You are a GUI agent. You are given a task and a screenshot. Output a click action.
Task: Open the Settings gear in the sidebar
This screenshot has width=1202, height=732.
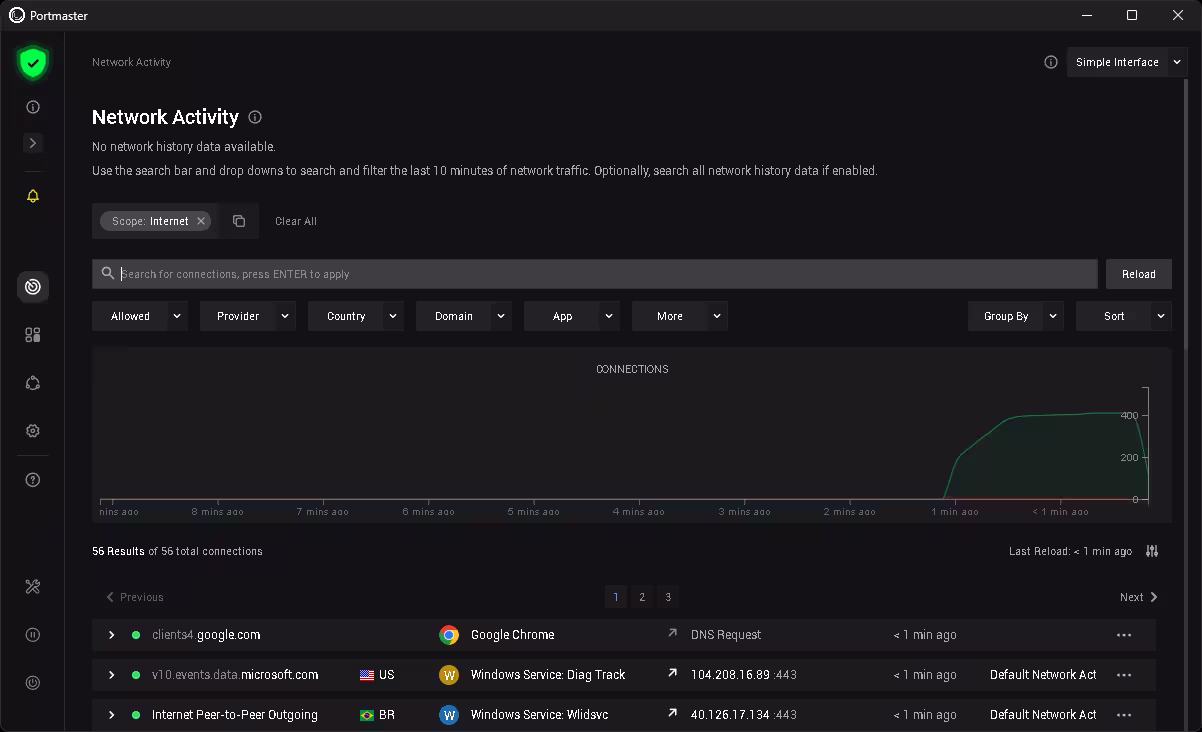(x=33, y=431)
